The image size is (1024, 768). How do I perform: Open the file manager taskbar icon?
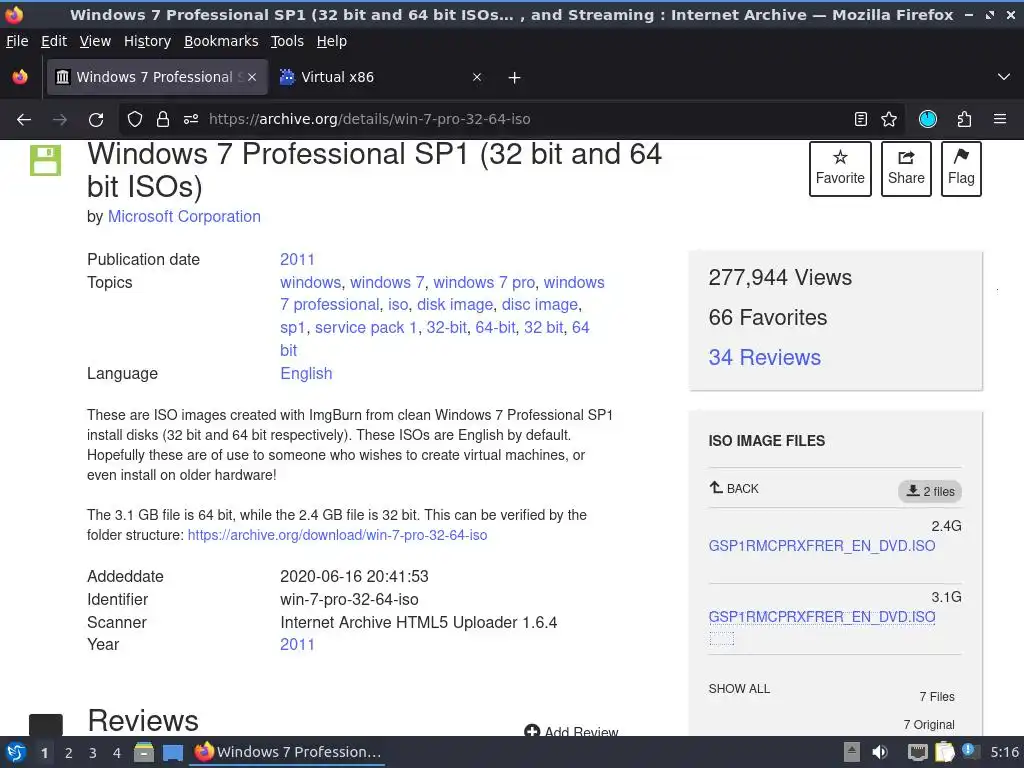(x=144, y=752)
